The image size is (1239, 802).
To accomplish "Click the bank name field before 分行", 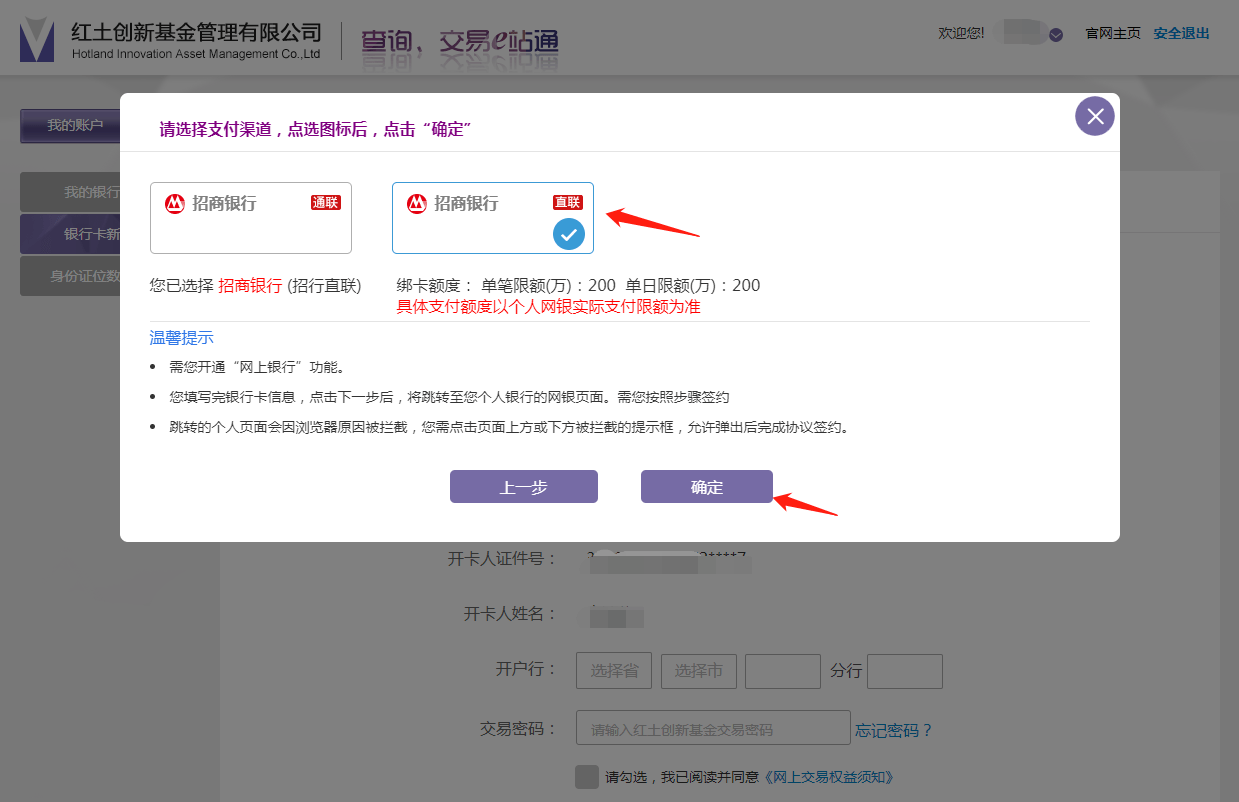I will coord(783,671).
